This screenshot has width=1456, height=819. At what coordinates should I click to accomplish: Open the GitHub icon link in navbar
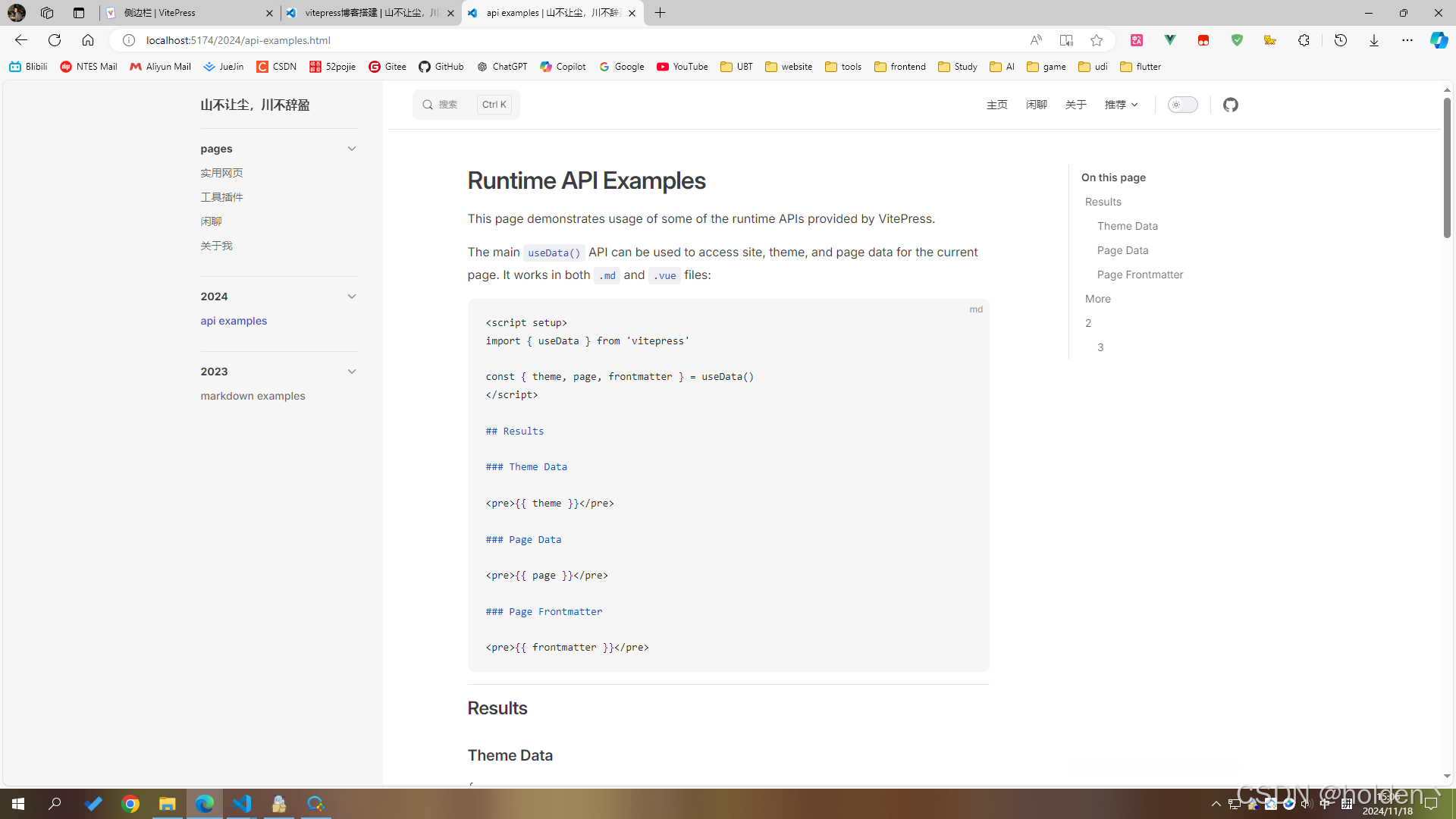tap(1230, 105)
